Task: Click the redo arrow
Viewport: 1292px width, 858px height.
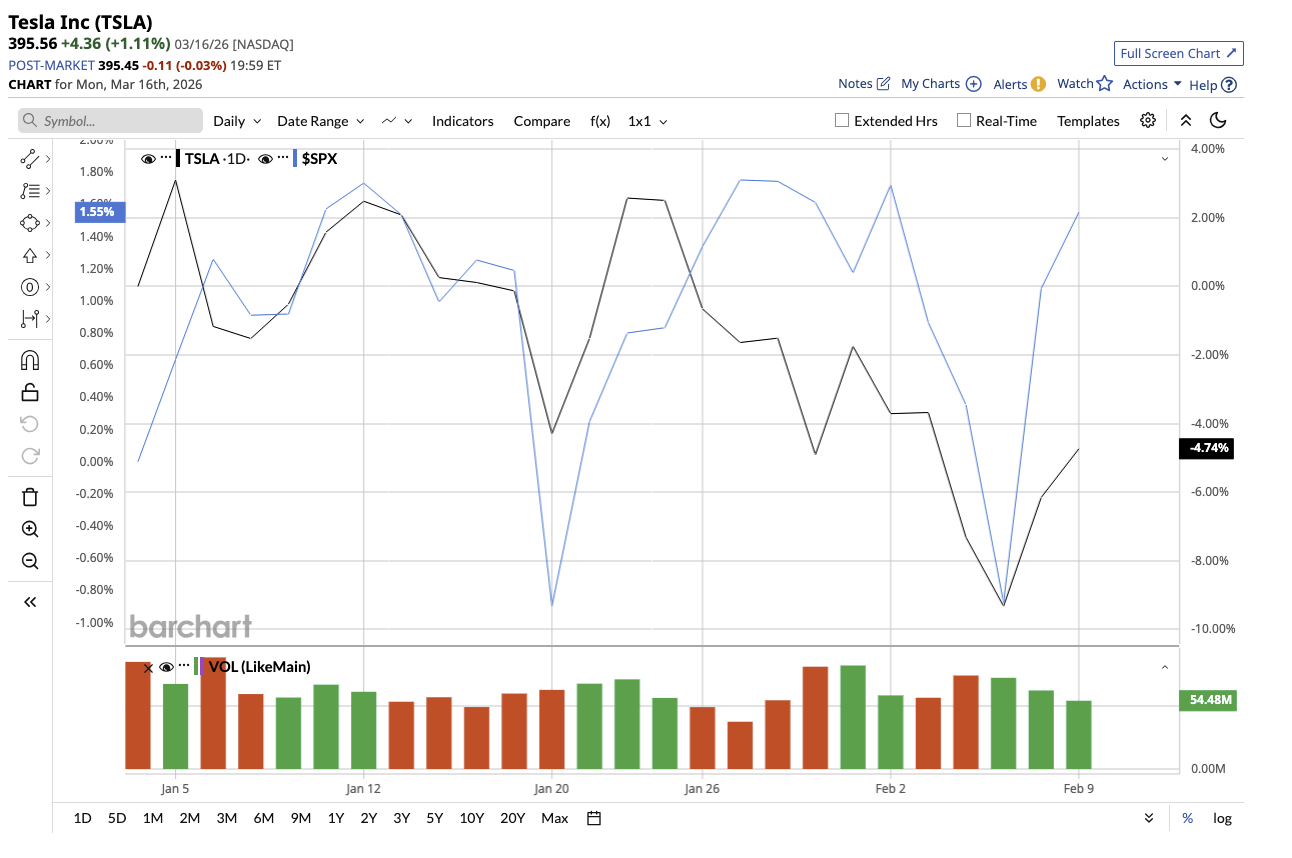Action: coord(30,456)
